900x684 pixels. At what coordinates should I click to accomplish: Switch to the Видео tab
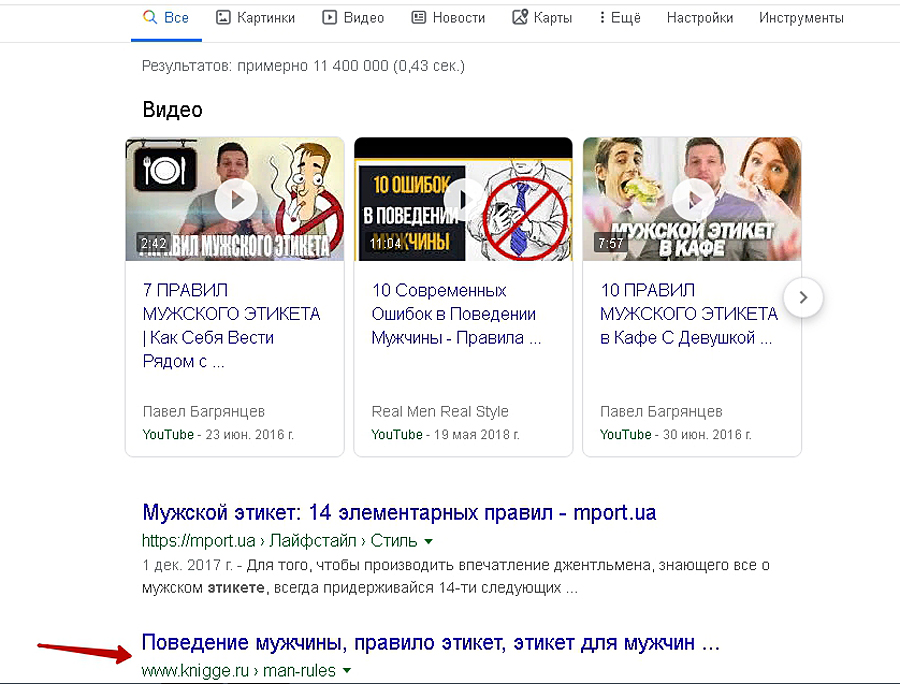pyautogui.click(x=354, y=18)
